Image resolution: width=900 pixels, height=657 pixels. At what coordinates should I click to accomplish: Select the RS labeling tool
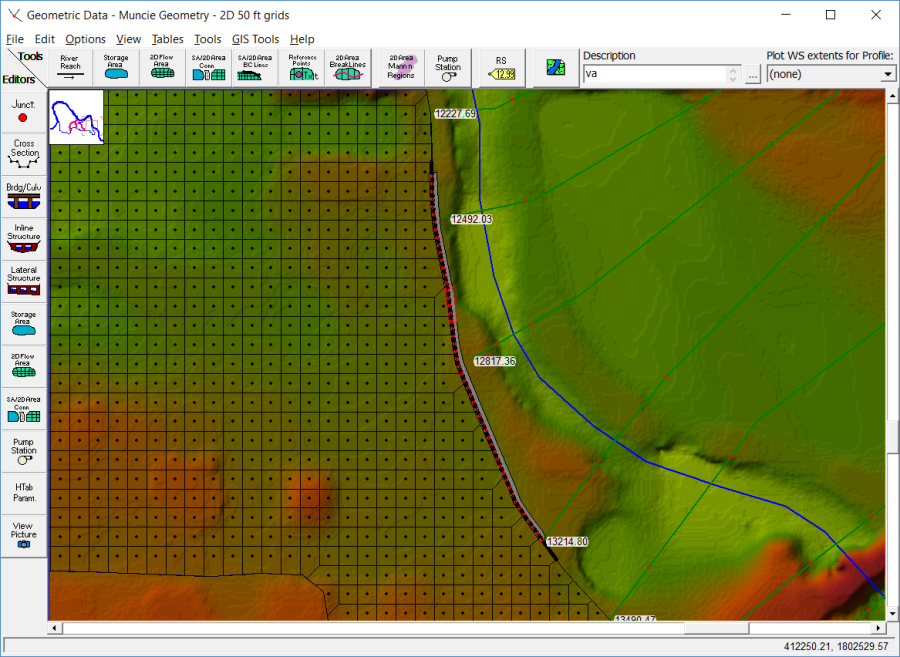[500, 67]
